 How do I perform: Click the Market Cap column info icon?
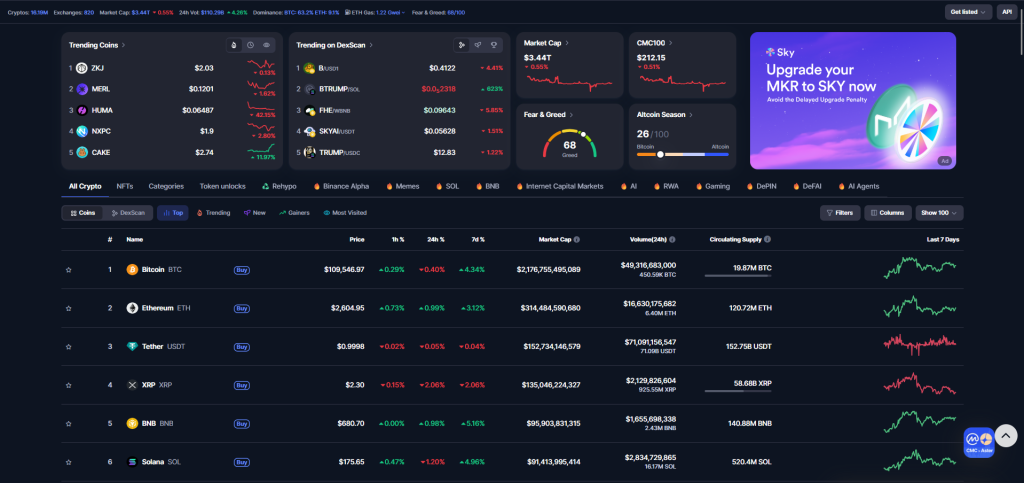pos(577,240)
